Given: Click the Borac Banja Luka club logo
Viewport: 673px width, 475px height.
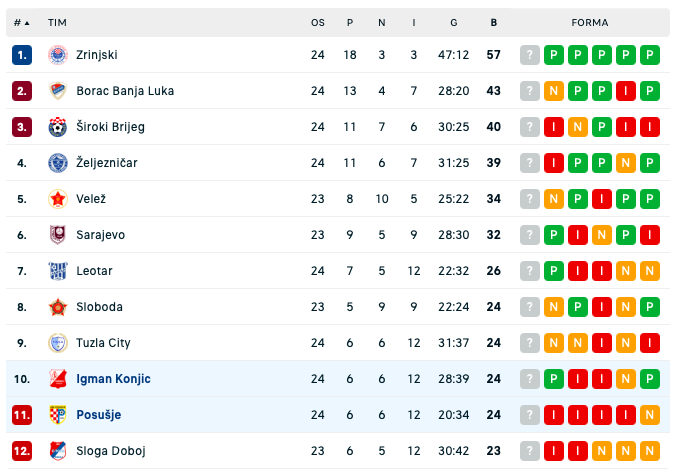Looking at the screenshot, I should point(58,91).
